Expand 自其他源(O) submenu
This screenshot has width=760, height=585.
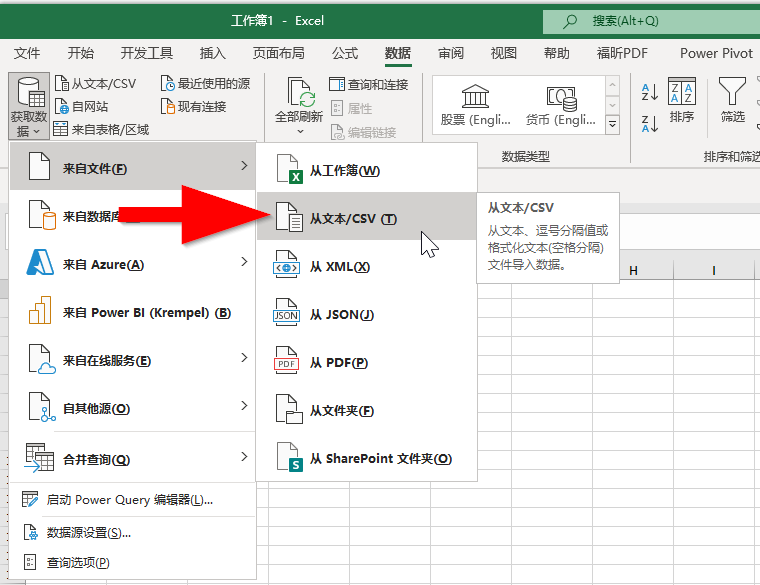click(x=132, y=408)
